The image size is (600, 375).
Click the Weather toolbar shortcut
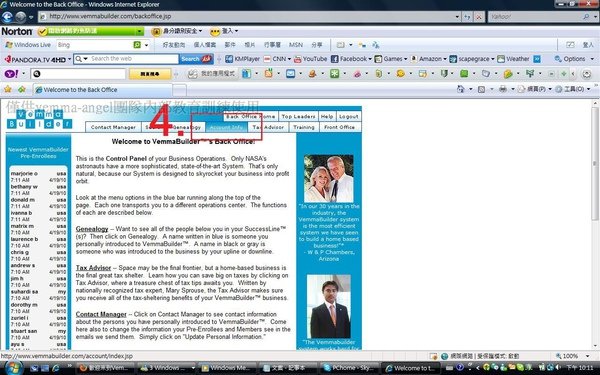[513, 59]
